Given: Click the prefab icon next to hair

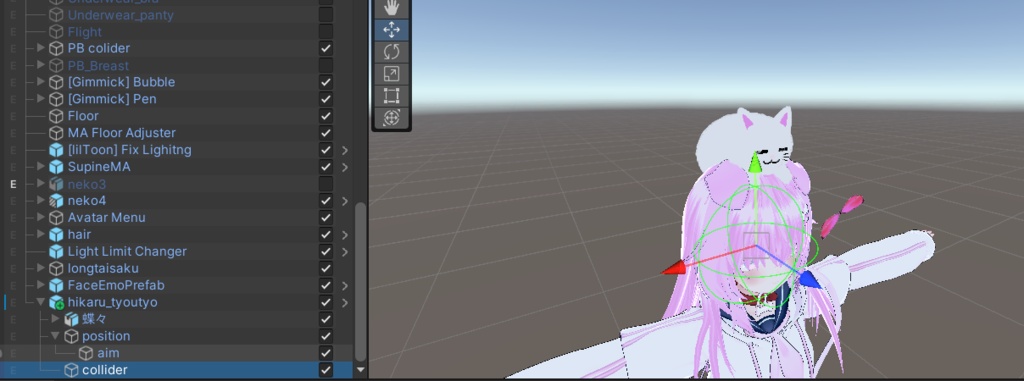Looking at the screenshot, I should [57, 235].
